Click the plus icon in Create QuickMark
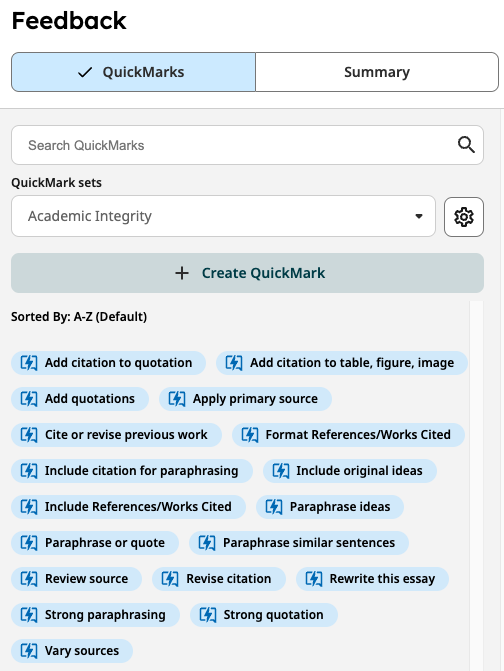Image resolution: width=504 pixels, height=671 pixels. tap(182, 273)
